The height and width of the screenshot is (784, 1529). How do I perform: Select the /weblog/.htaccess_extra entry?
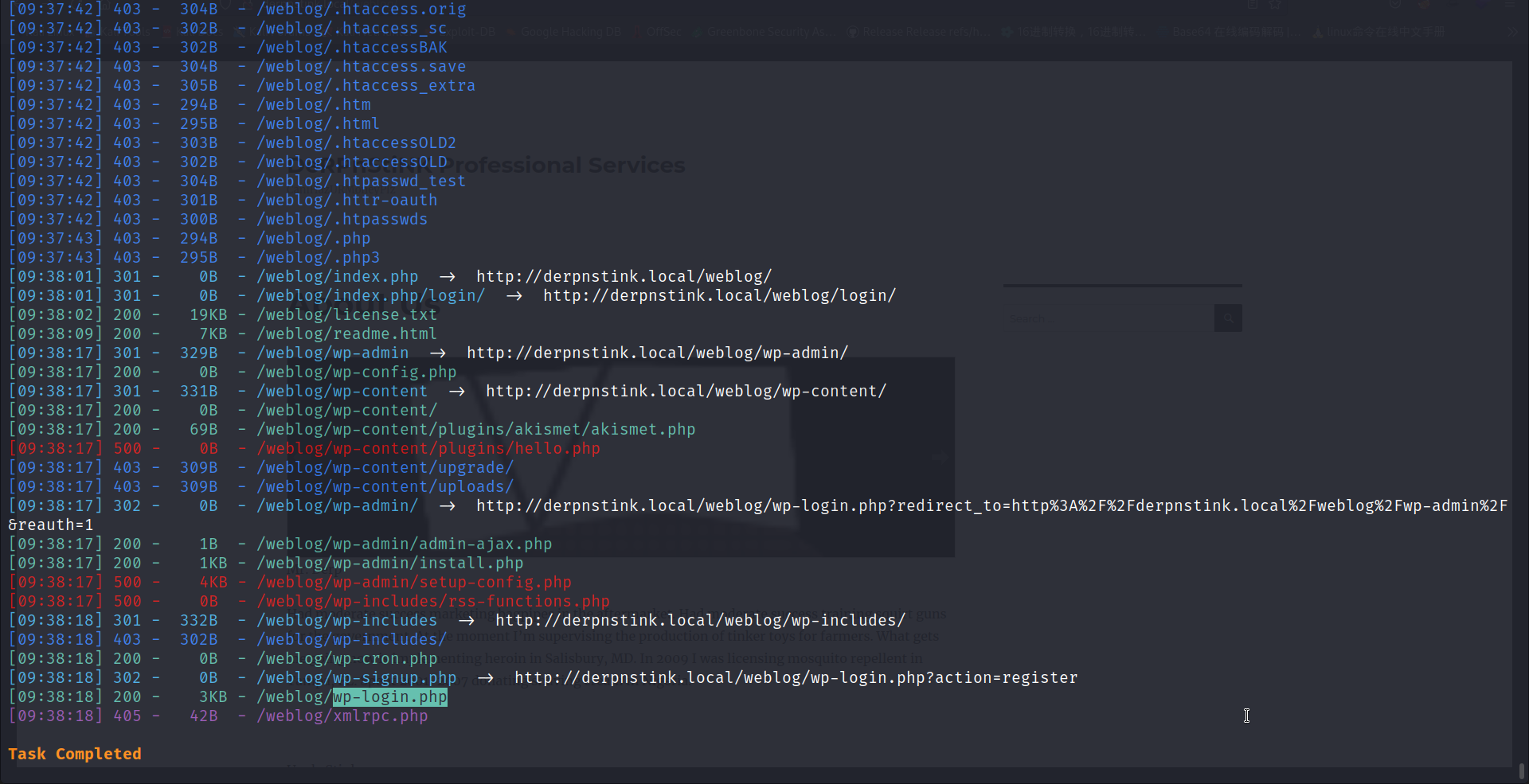point(366,86)
